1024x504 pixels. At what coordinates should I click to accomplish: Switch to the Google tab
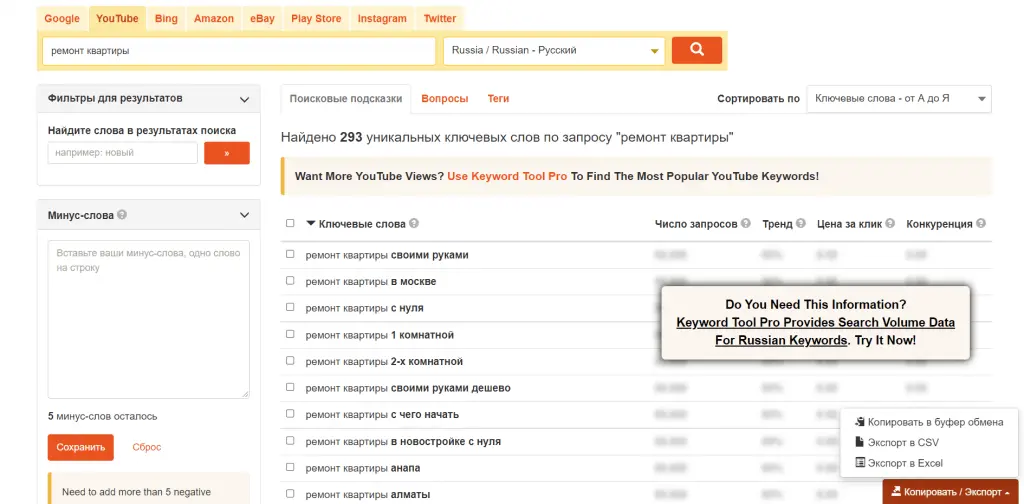click(62, 18)
